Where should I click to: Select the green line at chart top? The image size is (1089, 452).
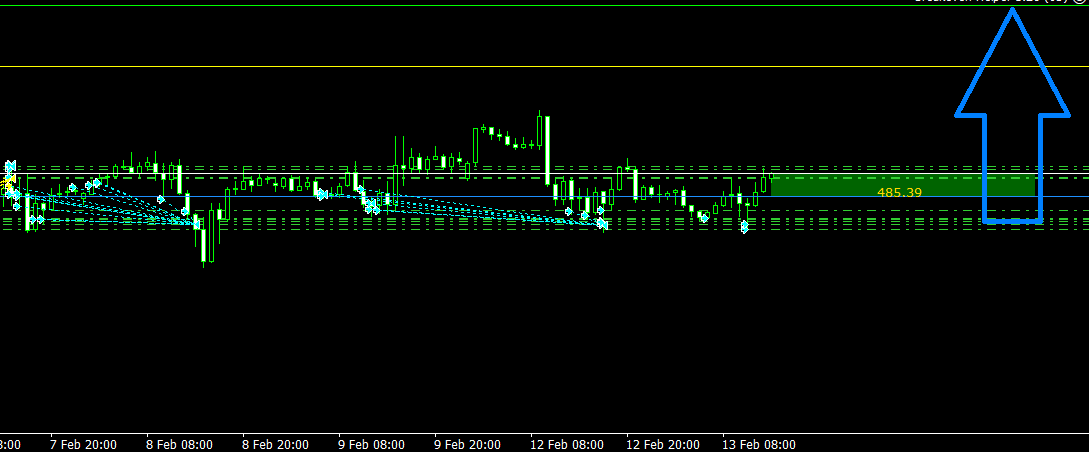[x=500, y=7]
